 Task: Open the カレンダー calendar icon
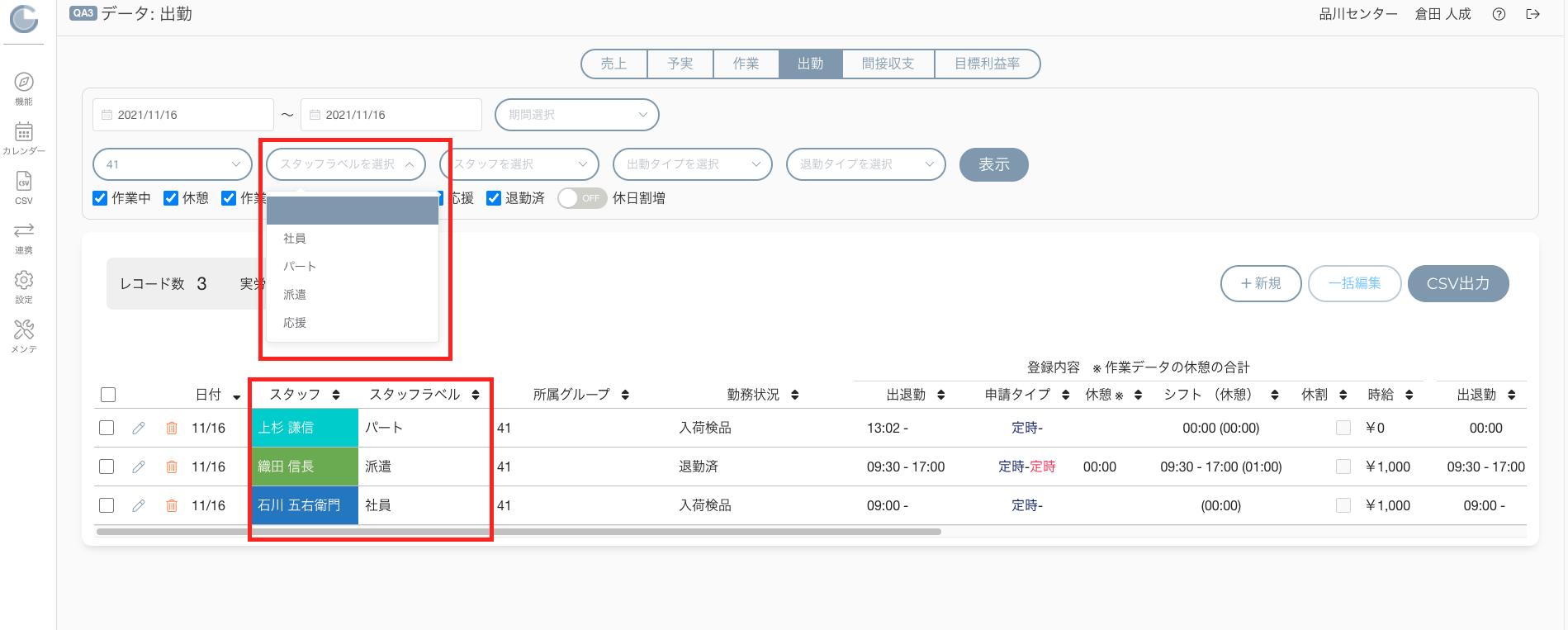24,131
